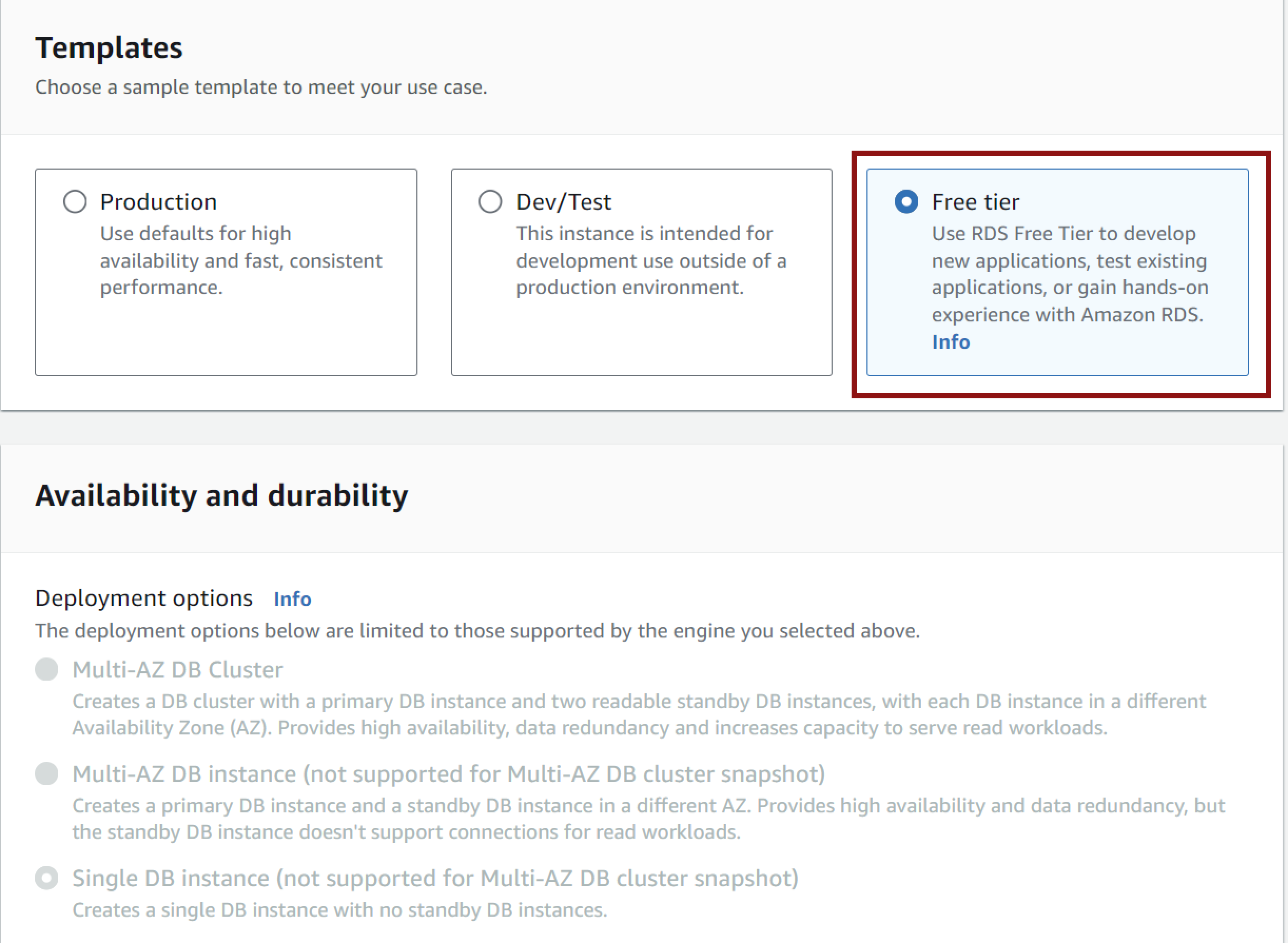Click Production's high availability description text
This screenshot has height=943, width=1288.
pyautogui.click(x=241, y=260)
